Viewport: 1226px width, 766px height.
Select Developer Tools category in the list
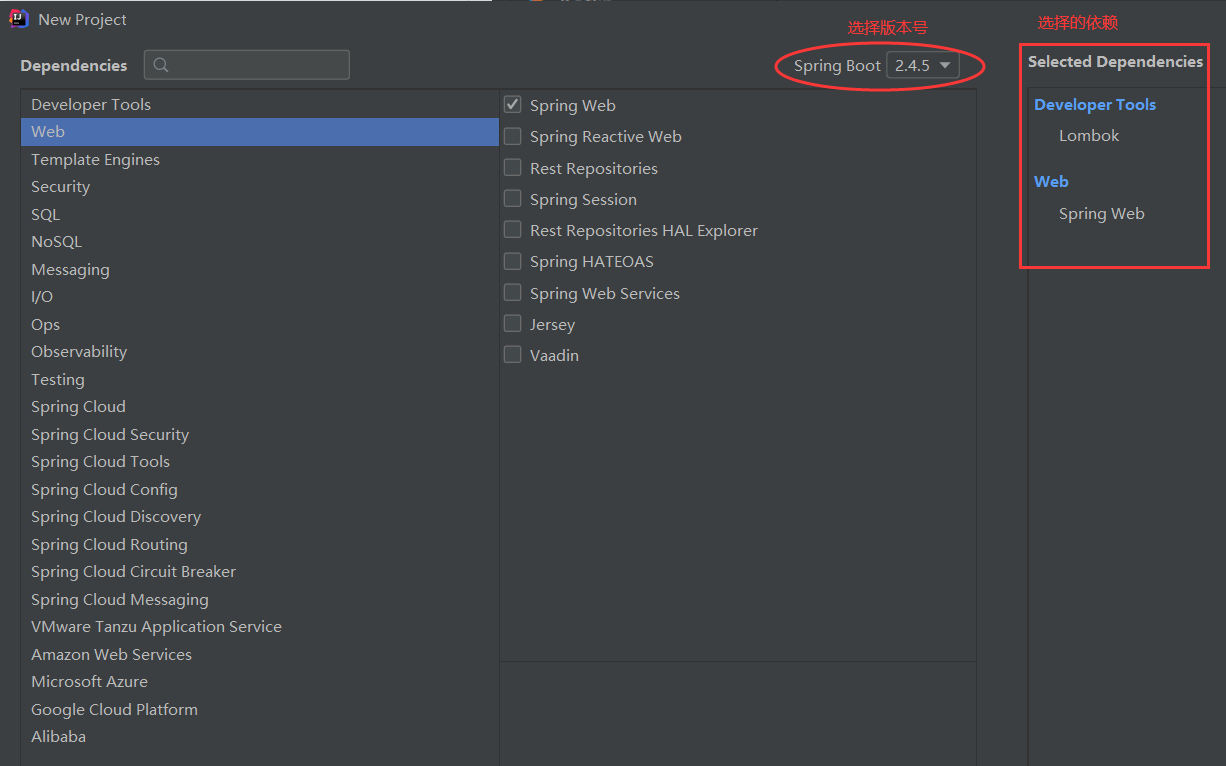point(259,104)
